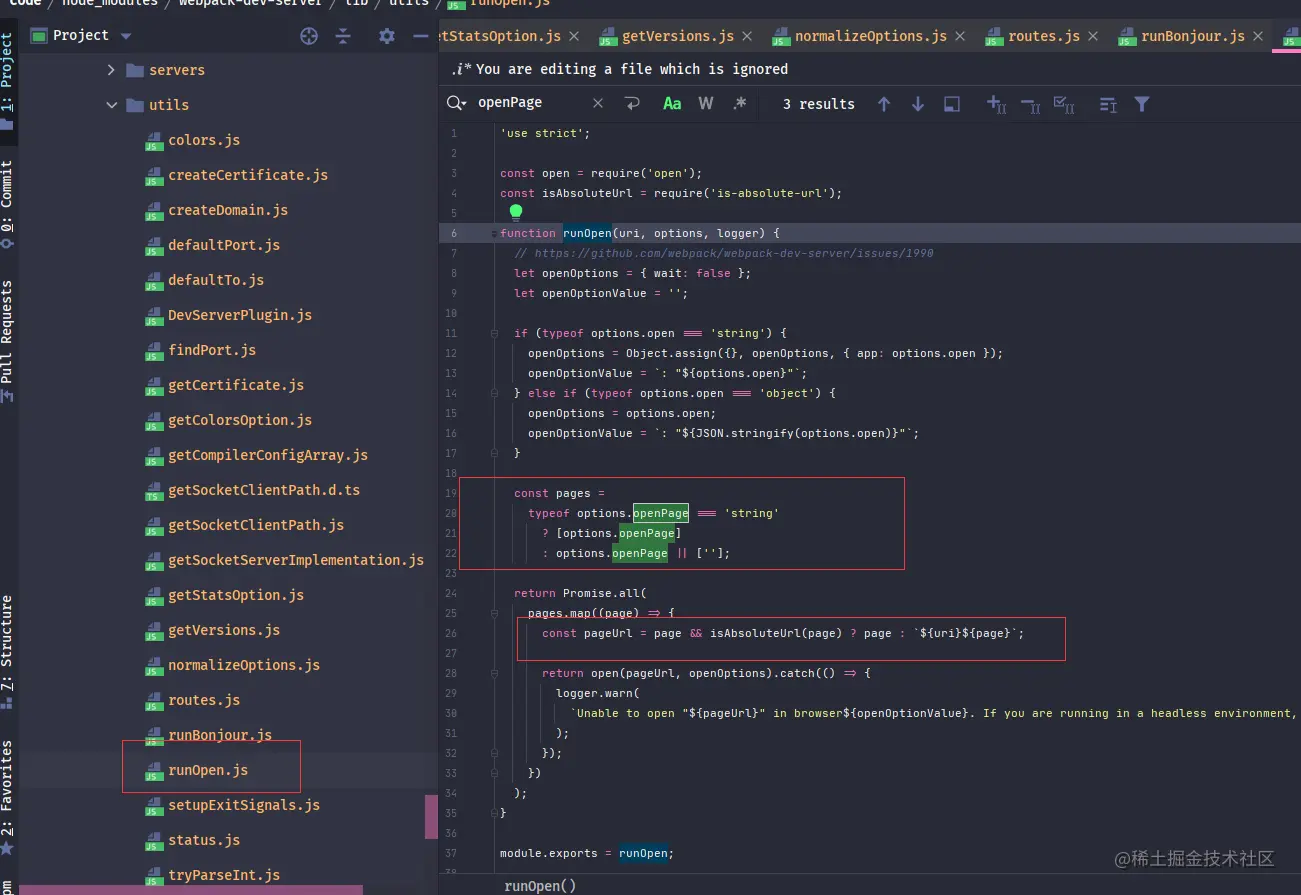Open the Project tool window tab
The image size is (1301, 895).
8,81
